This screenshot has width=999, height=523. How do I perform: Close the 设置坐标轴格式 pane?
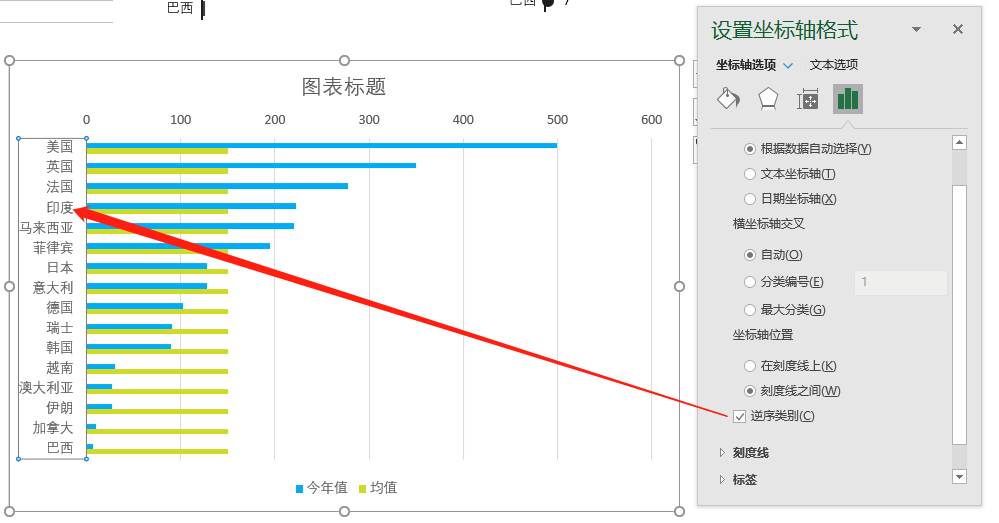tap(958, 29)
